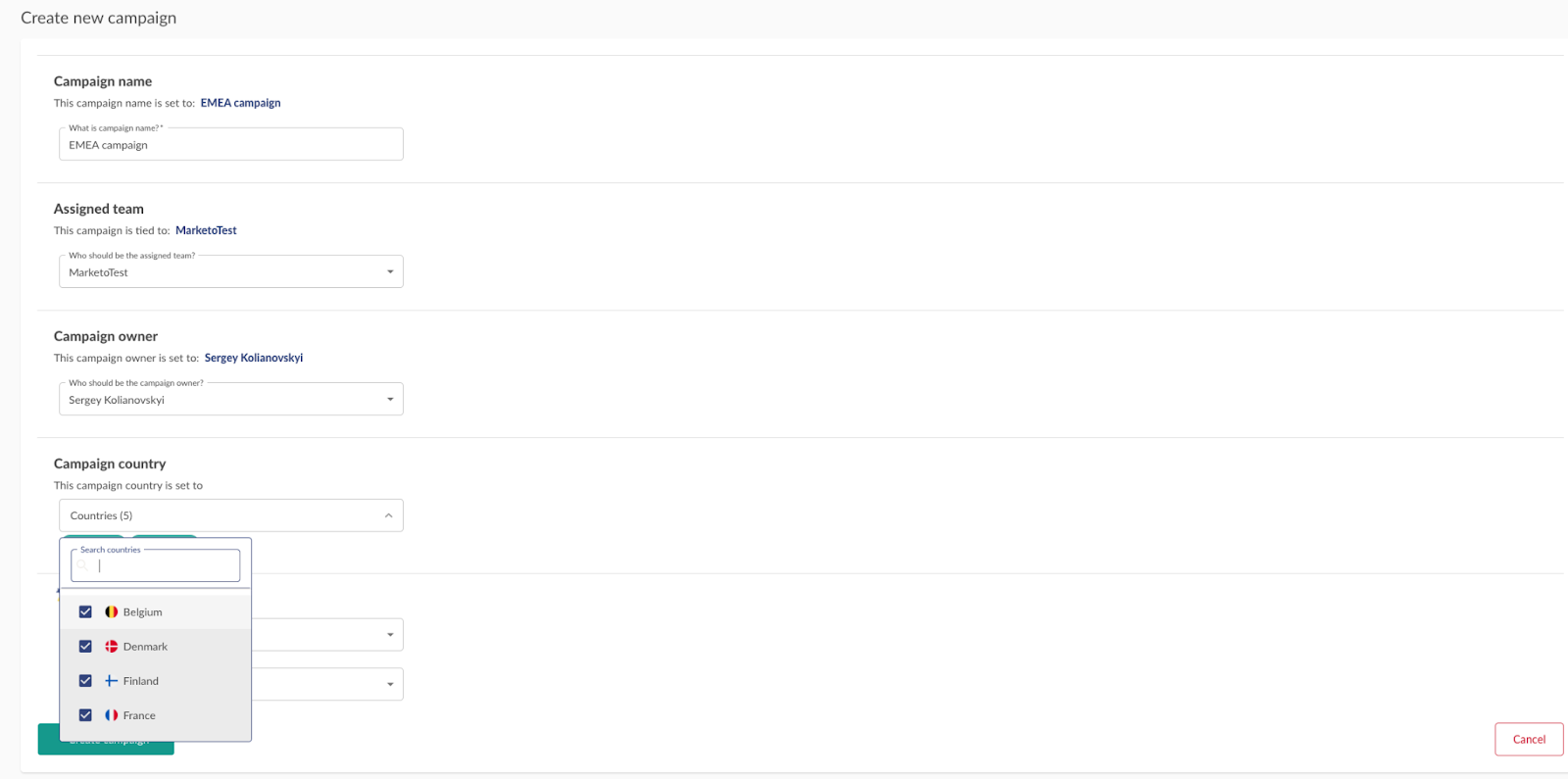Screen dimensions: 1568x779
Task: Click the France flag icon
Action: [x=112, y=715]
